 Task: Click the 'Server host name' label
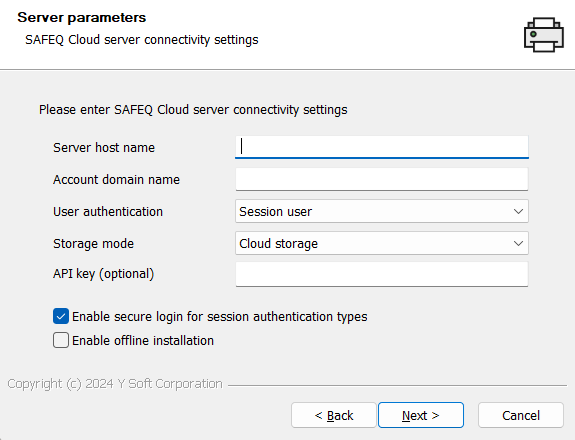(x=104, y=147)
